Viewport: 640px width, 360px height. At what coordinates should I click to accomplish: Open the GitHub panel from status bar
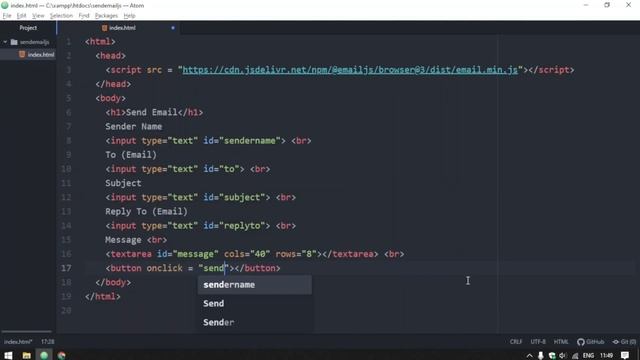click(590, 342)
